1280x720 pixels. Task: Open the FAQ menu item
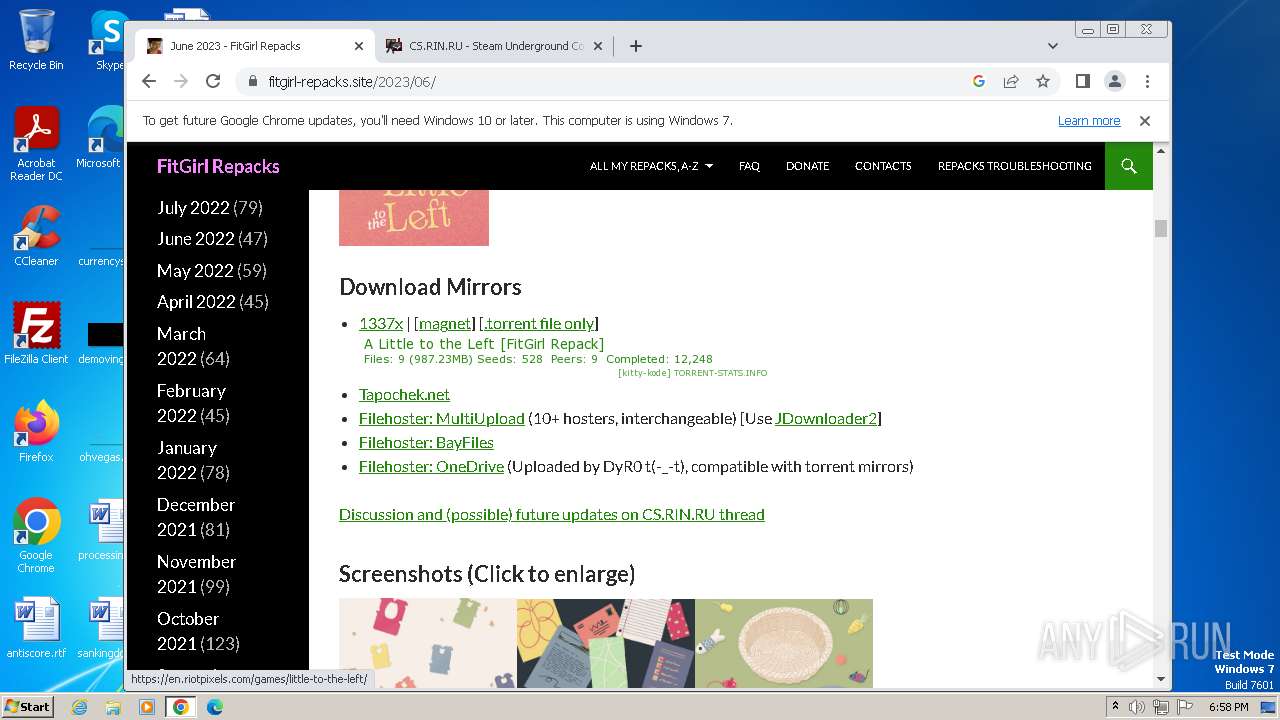pyautogui.click(x=749, y=166)
